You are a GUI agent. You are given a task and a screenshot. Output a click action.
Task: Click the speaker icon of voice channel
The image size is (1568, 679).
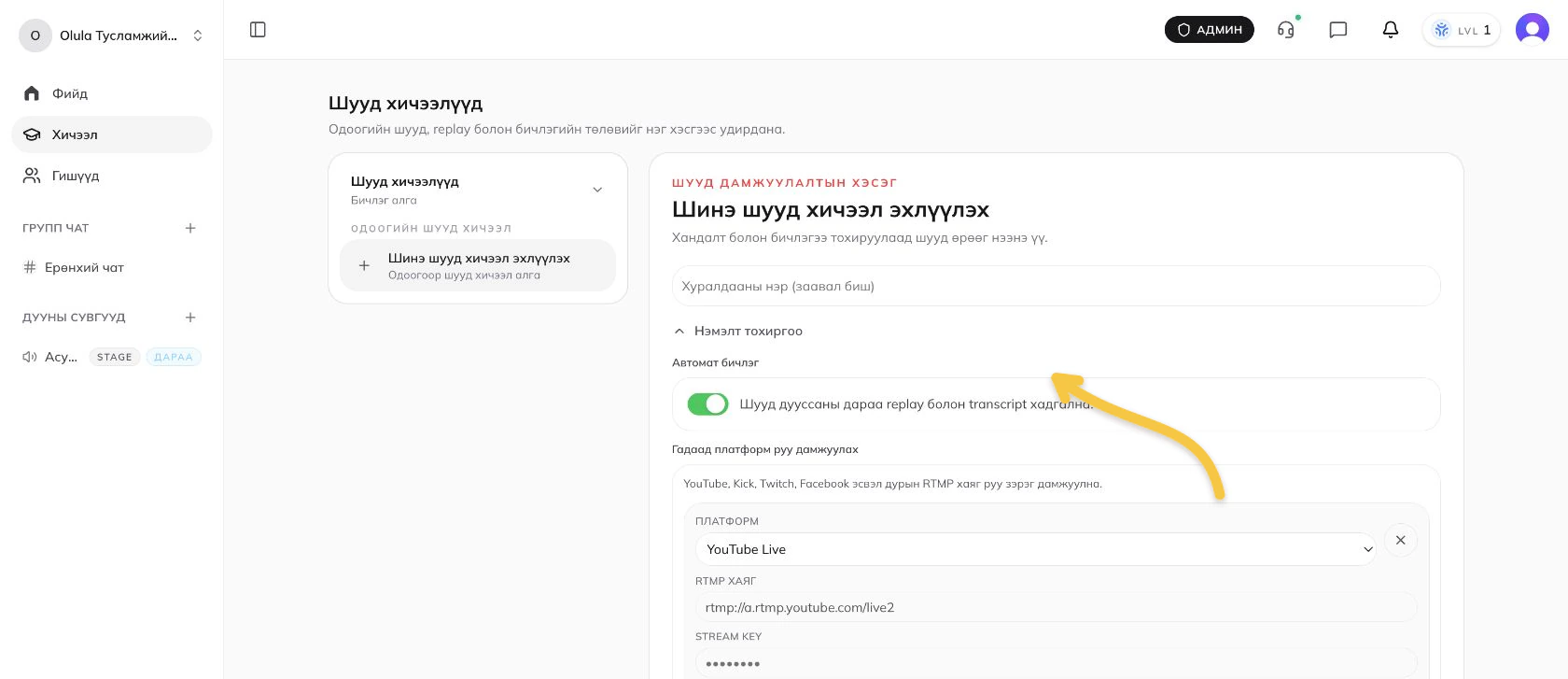tap(30, 357)
